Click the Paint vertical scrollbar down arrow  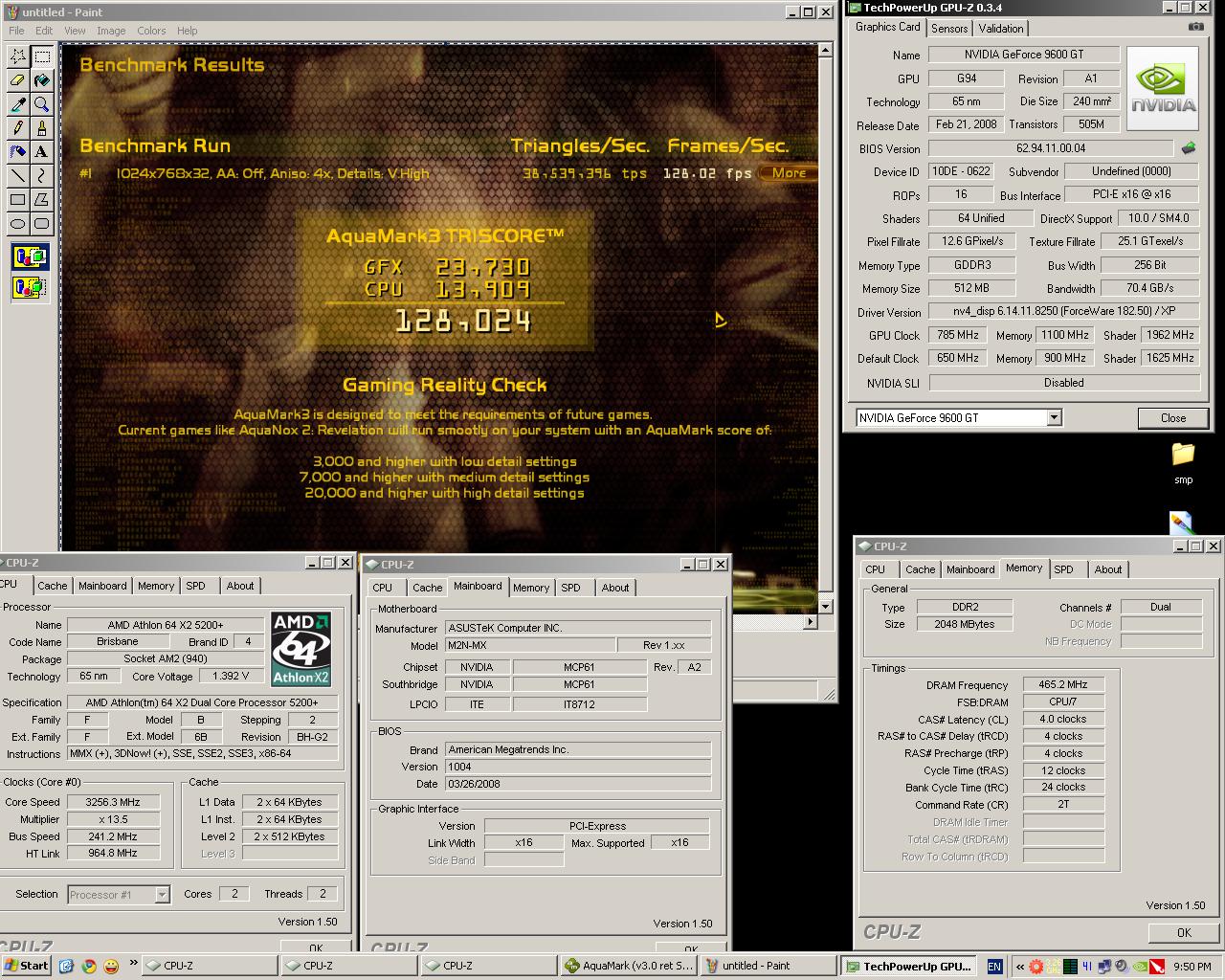(826, 605)
